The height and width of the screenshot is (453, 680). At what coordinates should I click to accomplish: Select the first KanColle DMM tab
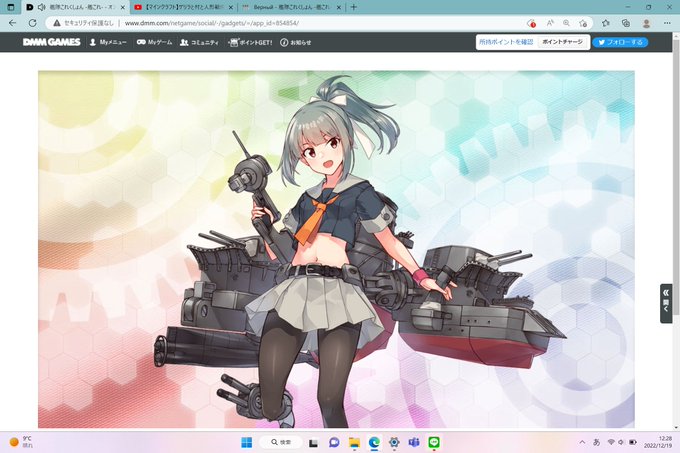[x=76, y=7]
